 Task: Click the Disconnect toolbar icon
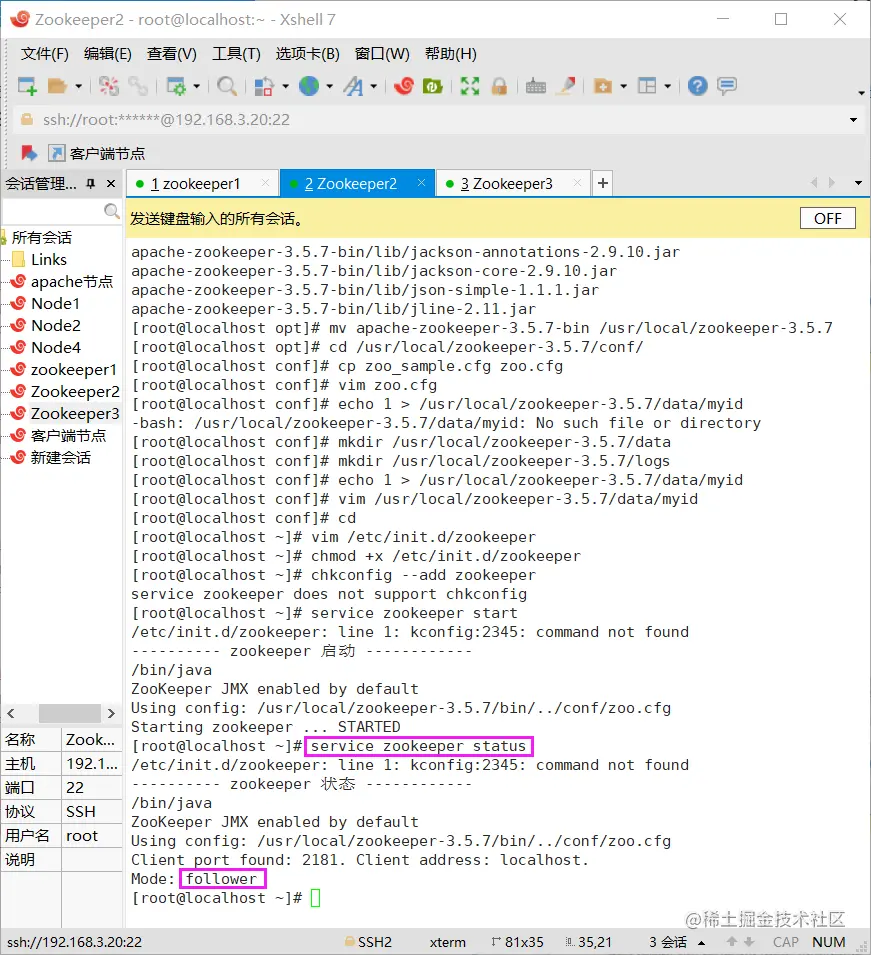coord(109,86)
